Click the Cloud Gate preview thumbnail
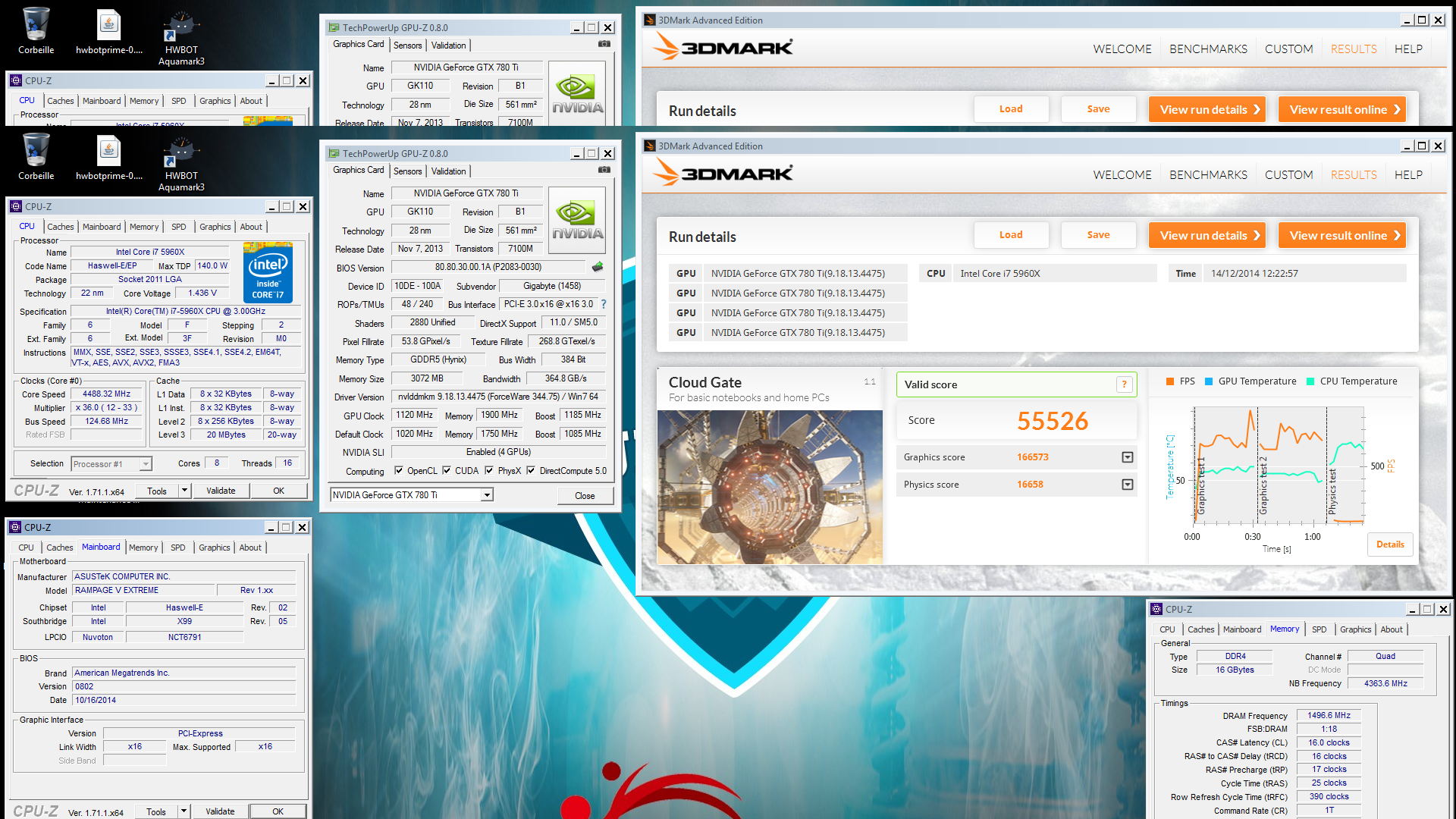Screen dimensions: 1456x819 pos(770,487)
